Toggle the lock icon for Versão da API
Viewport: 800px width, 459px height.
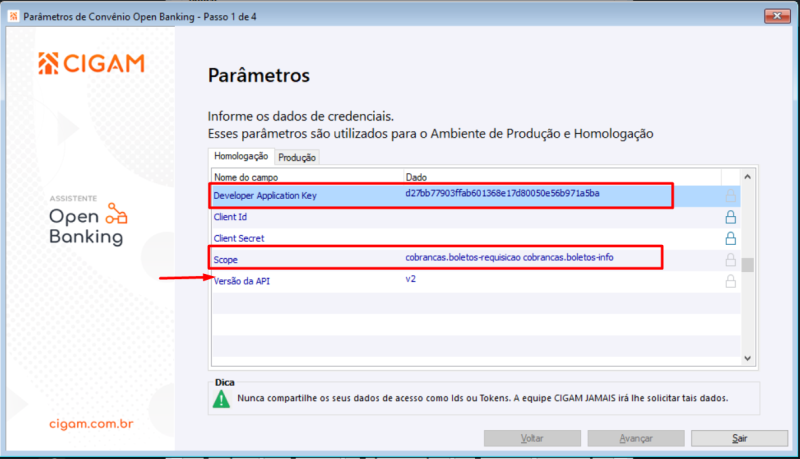point(731,281)
